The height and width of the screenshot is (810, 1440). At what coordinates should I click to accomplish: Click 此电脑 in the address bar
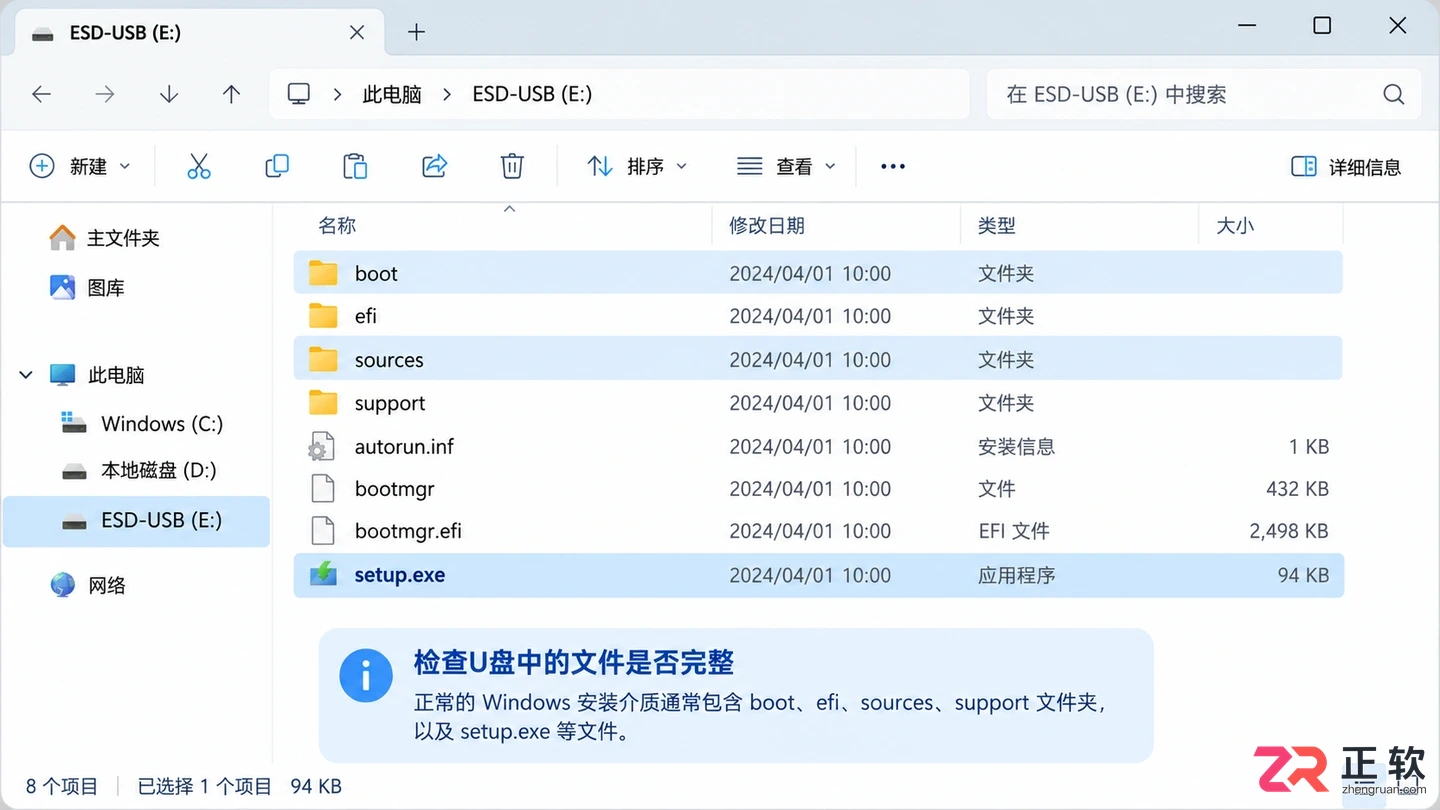point(392,94)
